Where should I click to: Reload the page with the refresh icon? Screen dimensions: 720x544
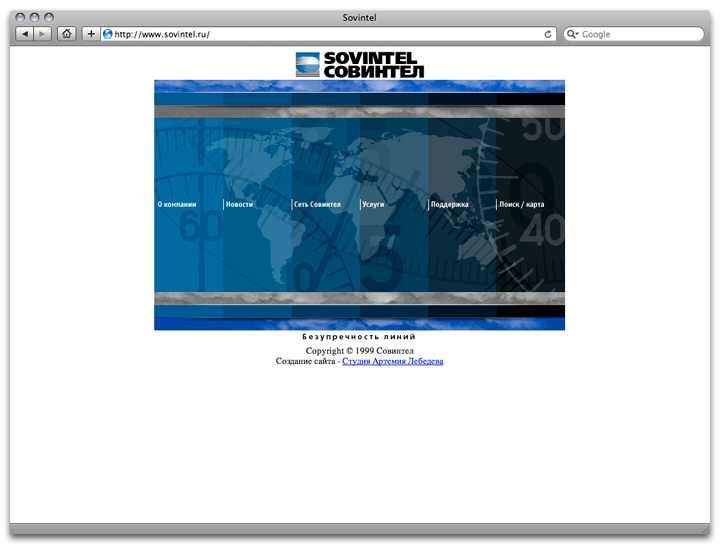[x=548, y=34]
